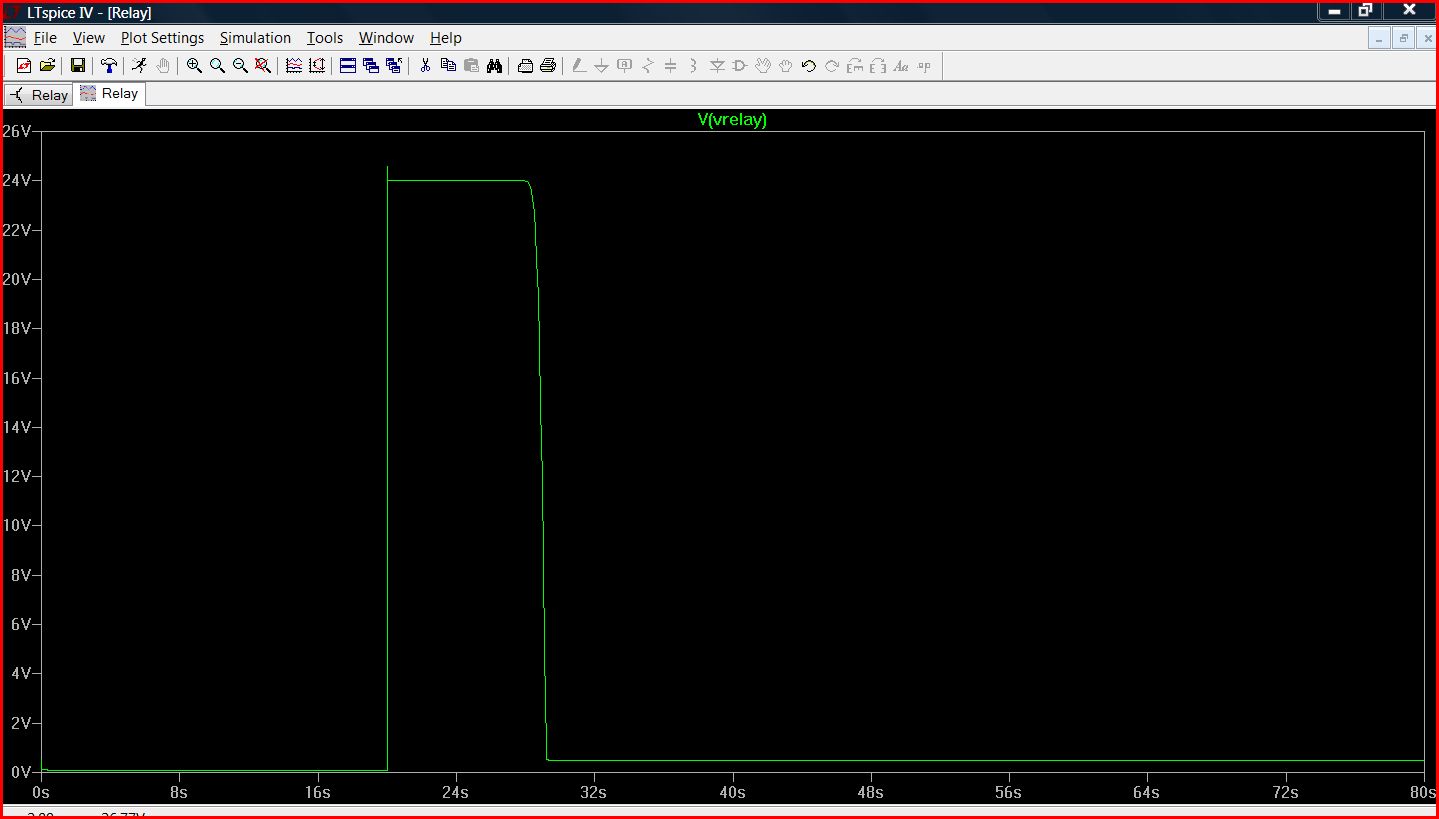Click the plot icon left of File menu
This screenshot has width=1439, height=819.
[x=15, y=37]
